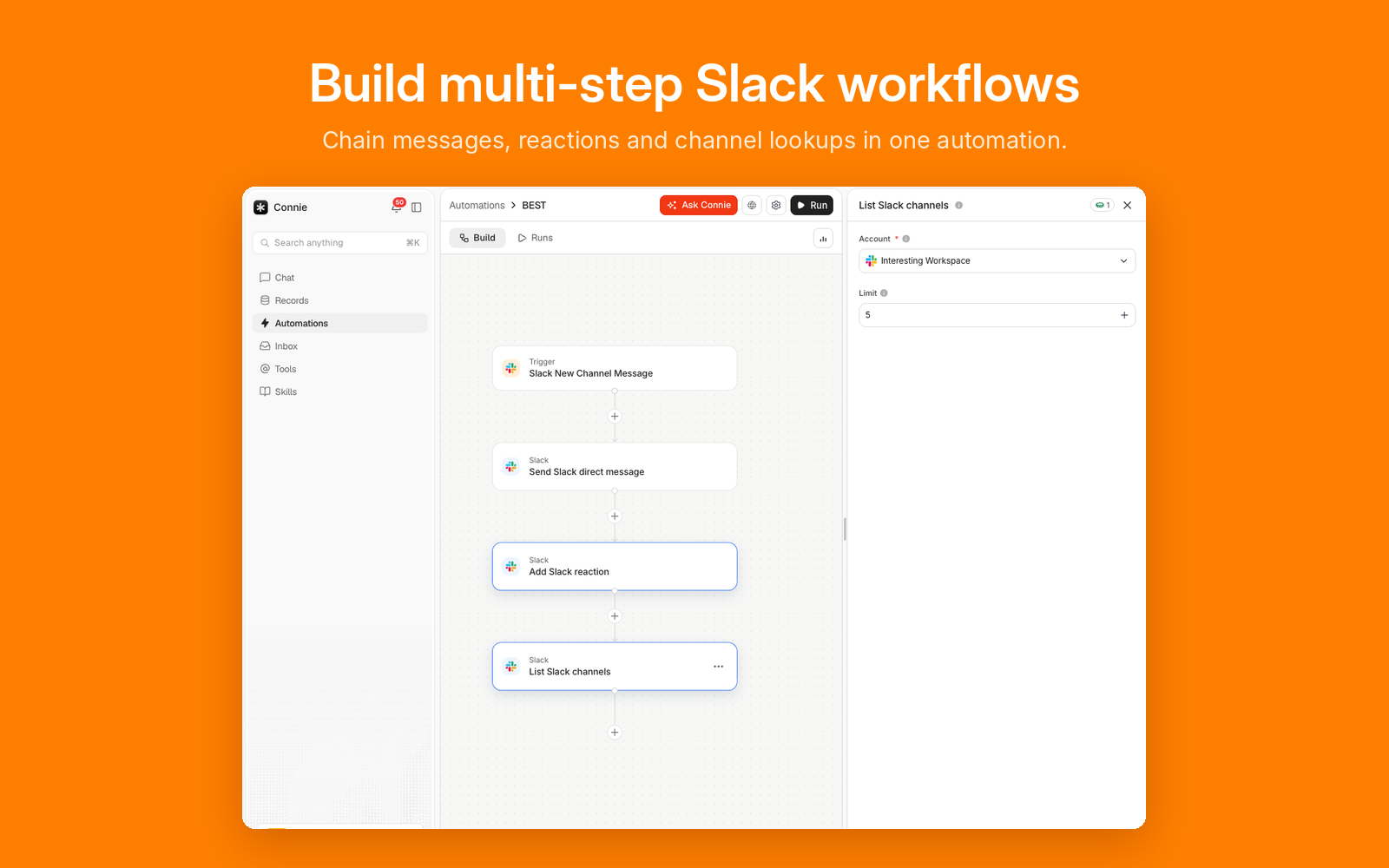This screenshot has width=1389, height=868.
Task: Click the Connie logo icon
Action: pyautogui.click(x=260, y=207)
